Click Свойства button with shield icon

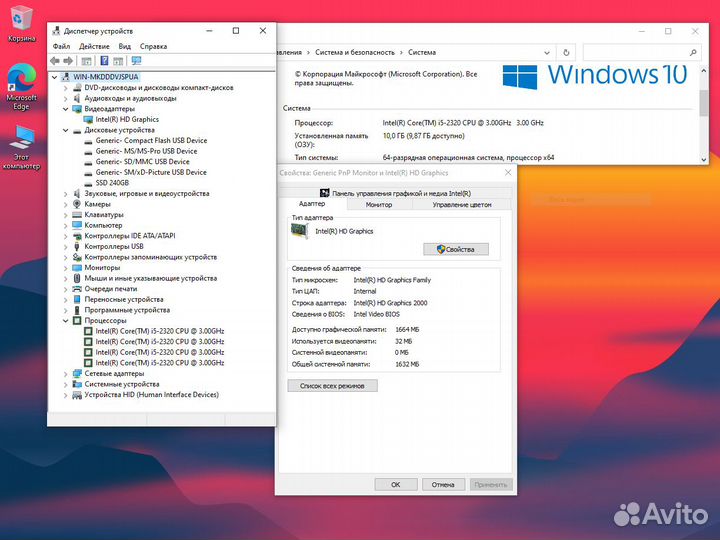pyautogui.click(x=456, y=249)
